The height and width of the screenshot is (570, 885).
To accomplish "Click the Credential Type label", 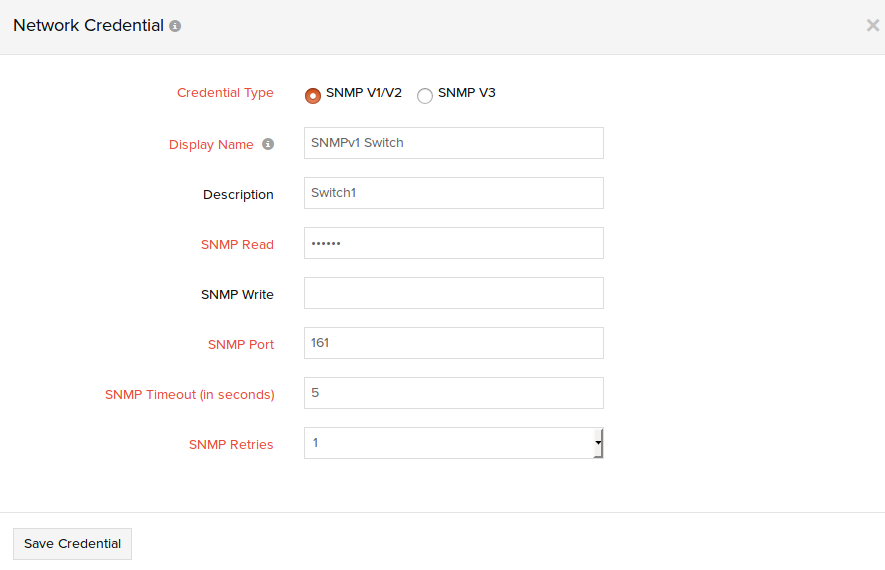I will point(225,93).
